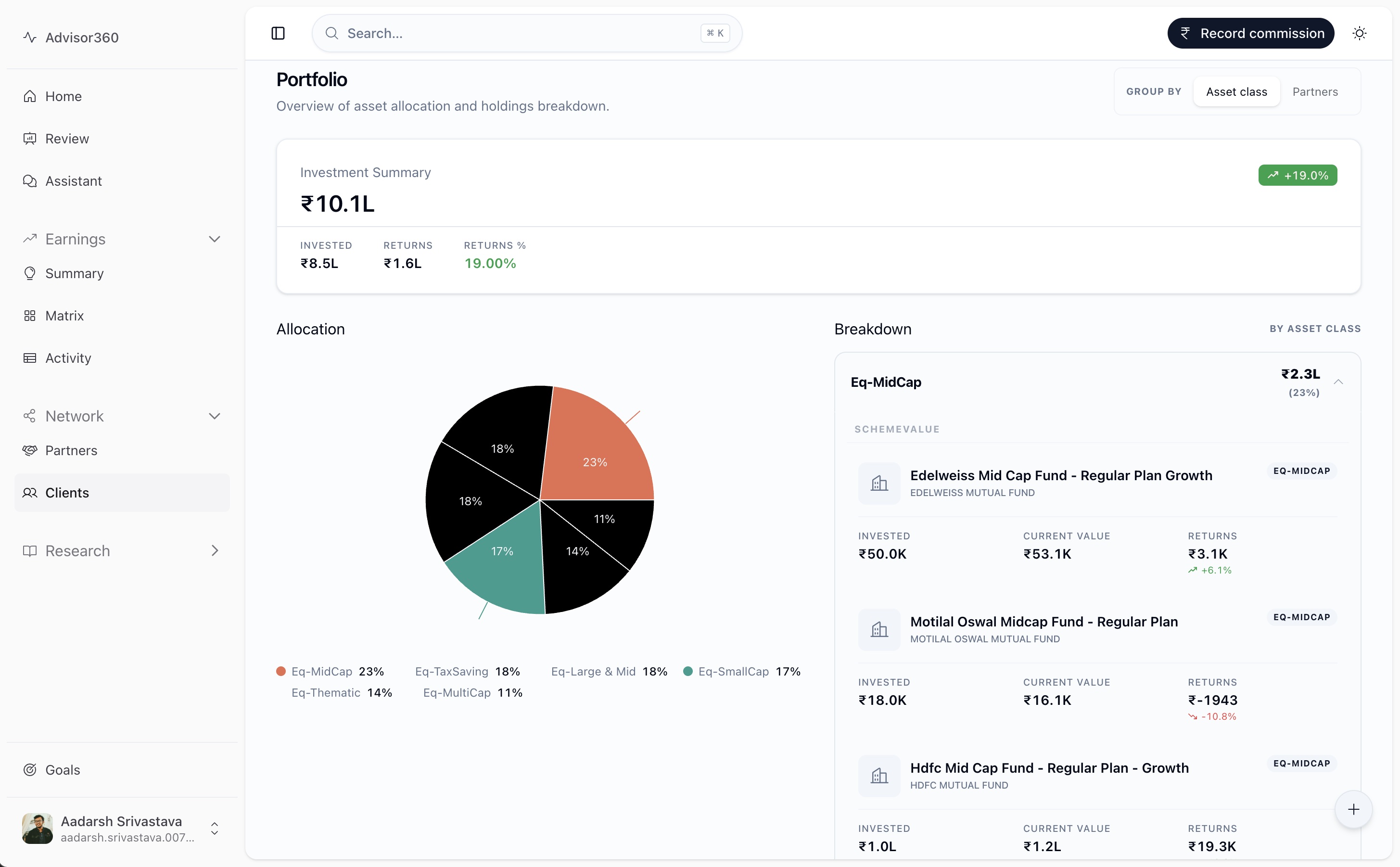Click the Advisor360 logo icon
The image size is (1400, 867).
click(30, 37)
